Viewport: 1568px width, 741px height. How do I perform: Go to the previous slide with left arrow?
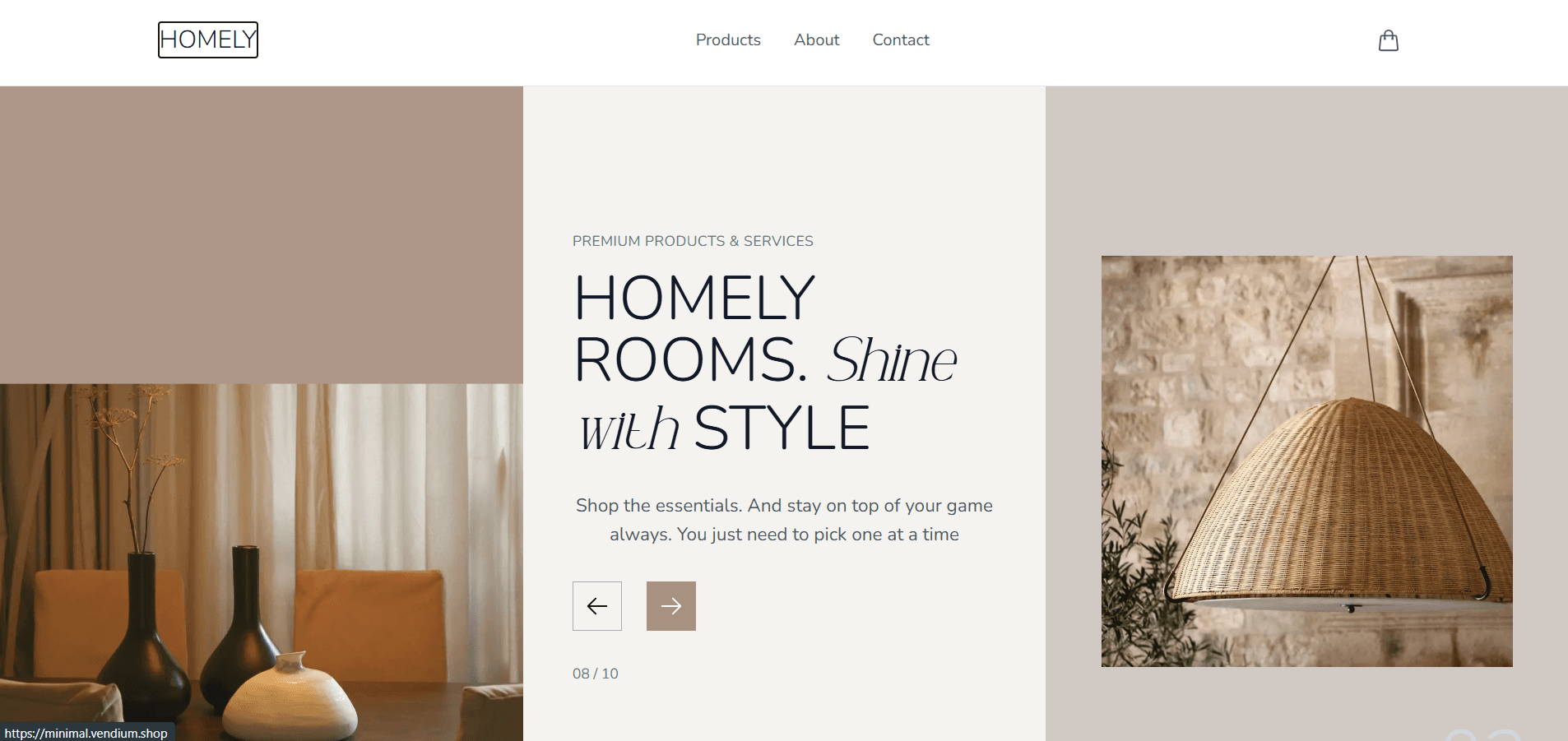(x=597, y=606)
